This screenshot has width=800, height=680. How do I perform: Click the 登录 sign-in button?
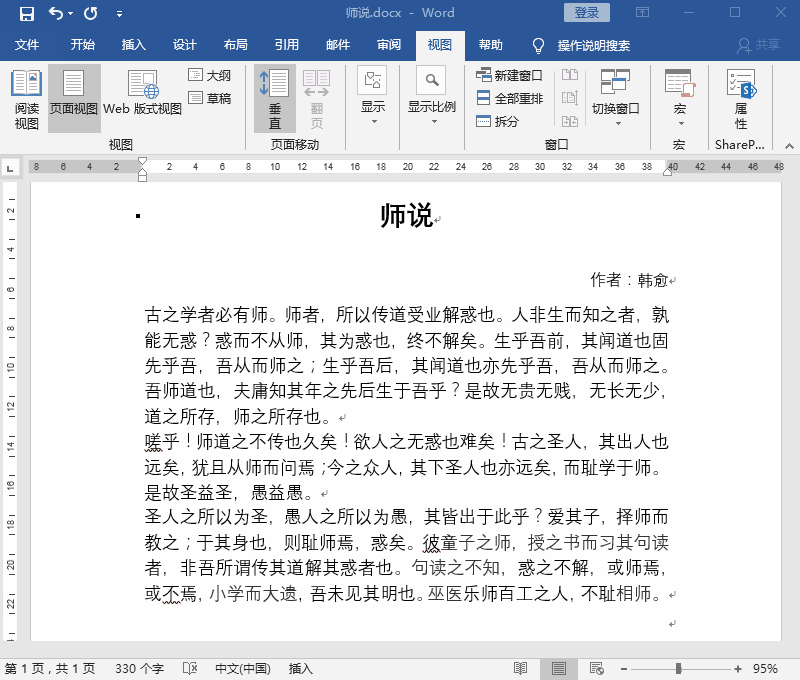point(586,12)
